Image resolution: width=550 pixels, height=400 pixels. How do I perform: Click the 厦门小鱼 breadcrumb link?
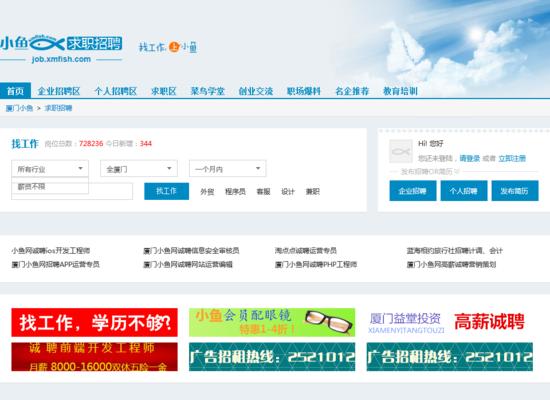point(19,108)
